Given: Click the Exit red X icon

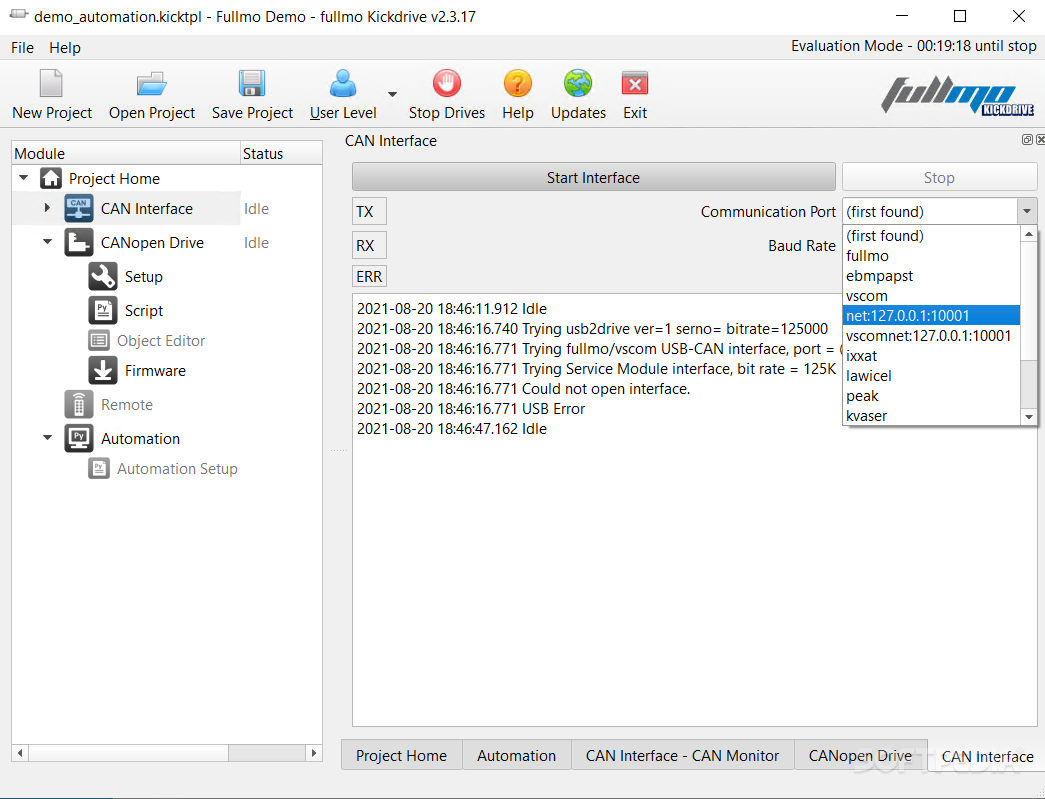Looking at the screenshot, I should (x=635, y=84).
